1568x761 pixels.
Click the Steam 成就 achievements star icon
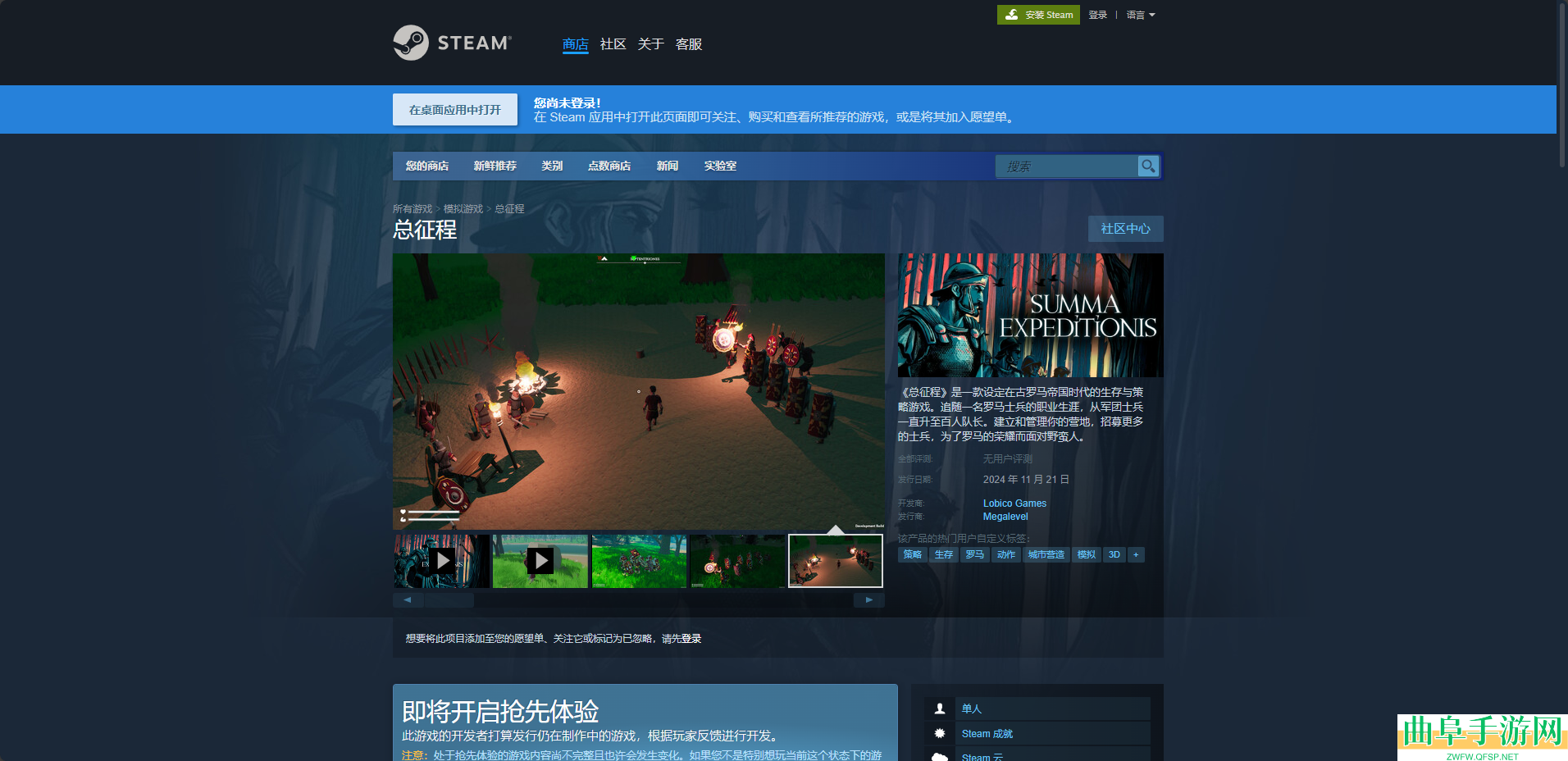[x=940, y=733]
